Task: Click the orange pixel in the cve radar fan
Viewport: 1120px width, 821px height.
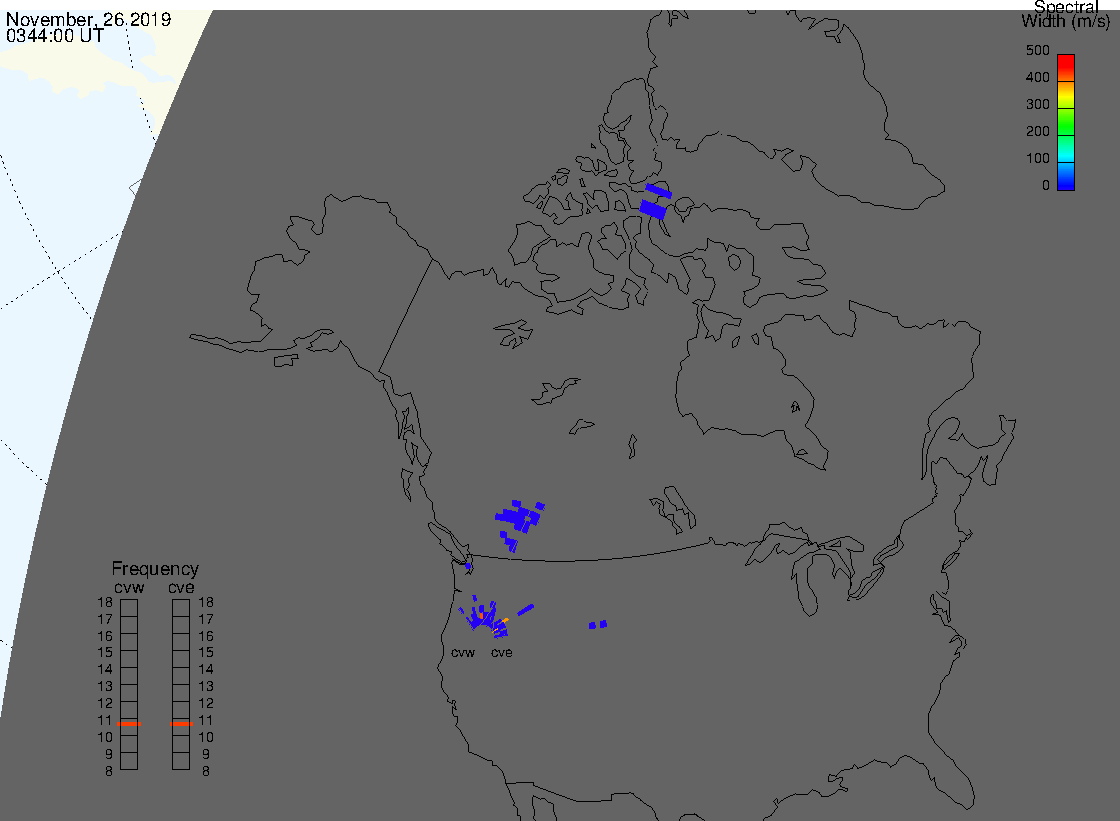Action: click(x=505, y=620)
